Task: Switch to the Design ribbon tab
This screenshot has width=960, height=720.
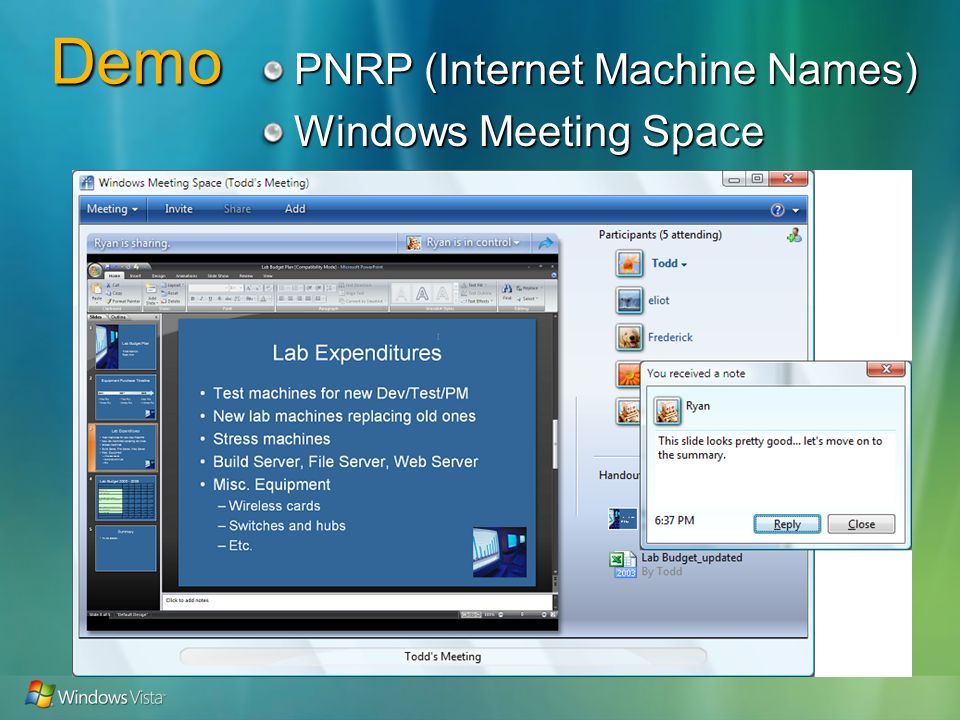Action: point(159,276)
